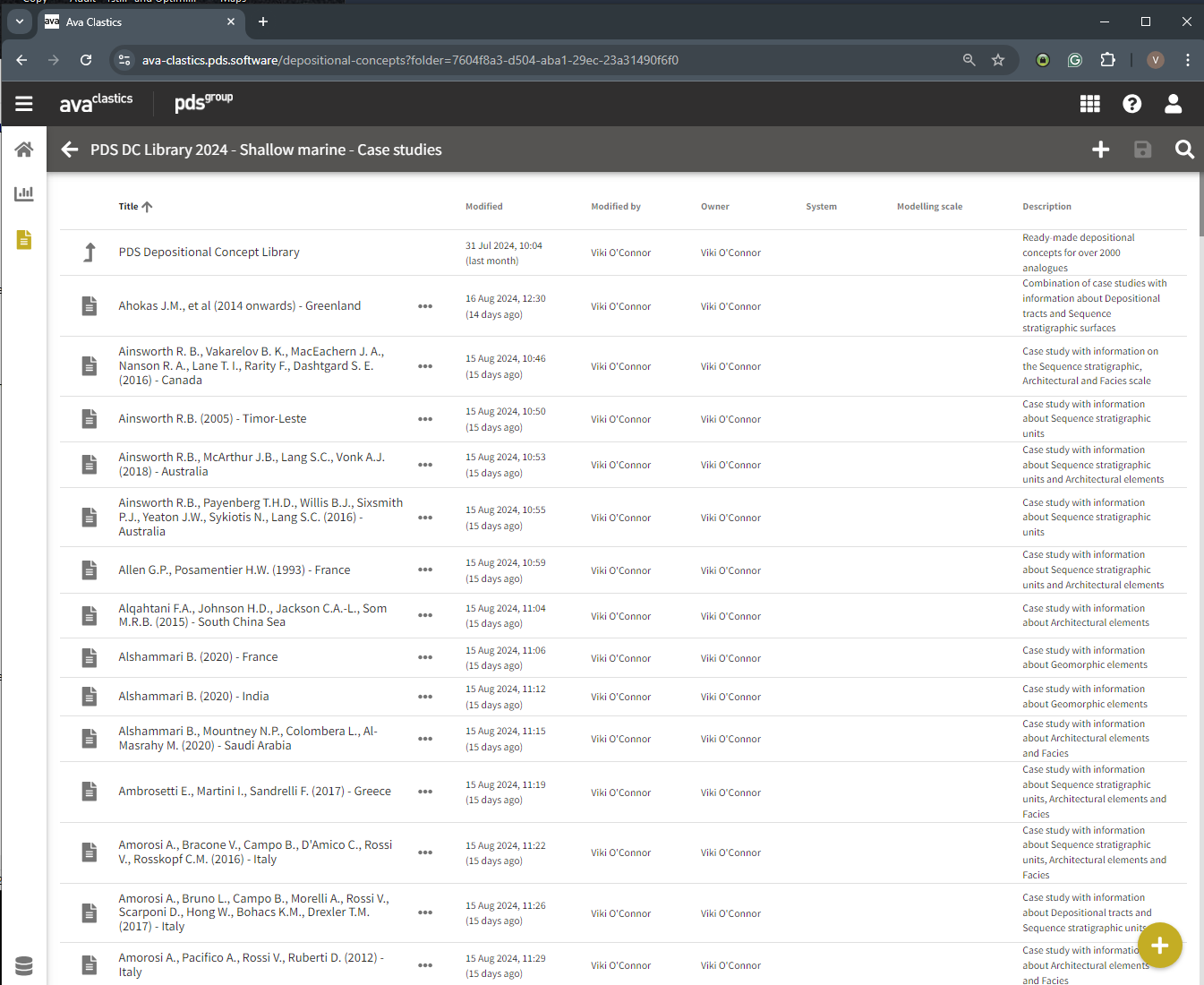Click document icon for Ainsworth Timor-Leste row

pyautogui.click(x=90, y=418)
